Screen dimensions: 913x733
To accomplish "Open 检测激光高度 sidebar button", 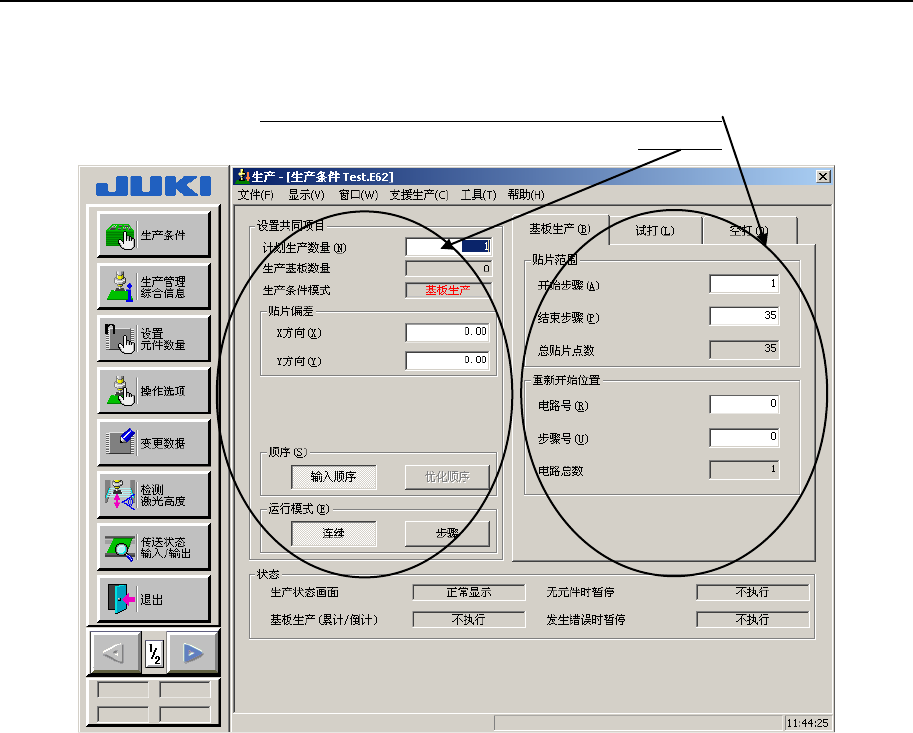I will click(x=154, y=495).
